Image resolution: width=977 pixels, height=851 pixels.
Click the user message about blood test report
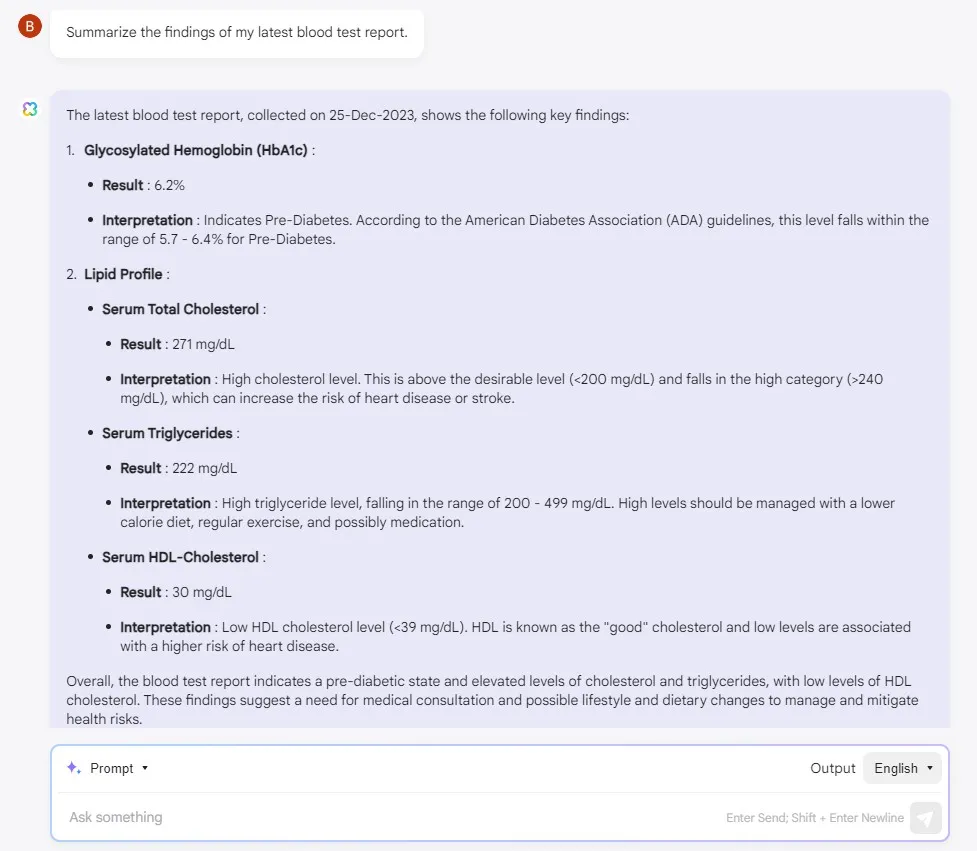[x=237, y=32]
